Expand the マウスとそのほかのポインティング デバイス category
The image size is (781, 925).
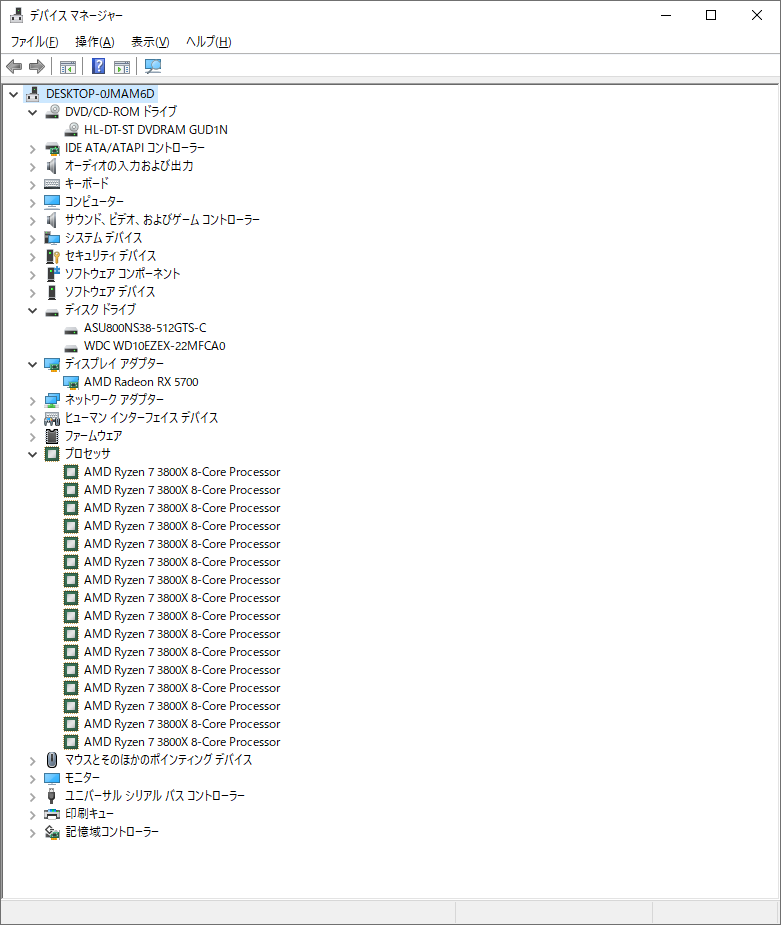pyautogui.click(x=32, y=760)
